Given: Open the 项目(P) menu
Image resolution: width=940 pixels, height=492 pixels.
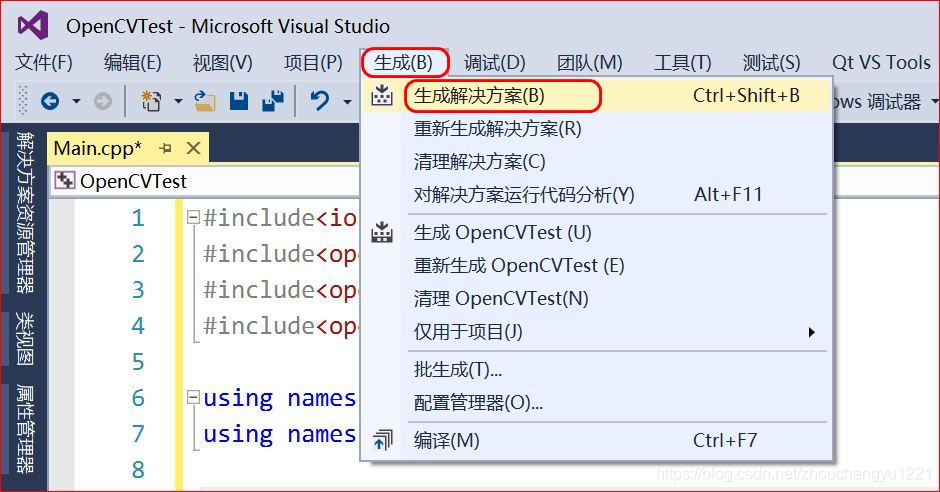Looking at the screenshot, I should pyautogui.click(x=313, y=62).
